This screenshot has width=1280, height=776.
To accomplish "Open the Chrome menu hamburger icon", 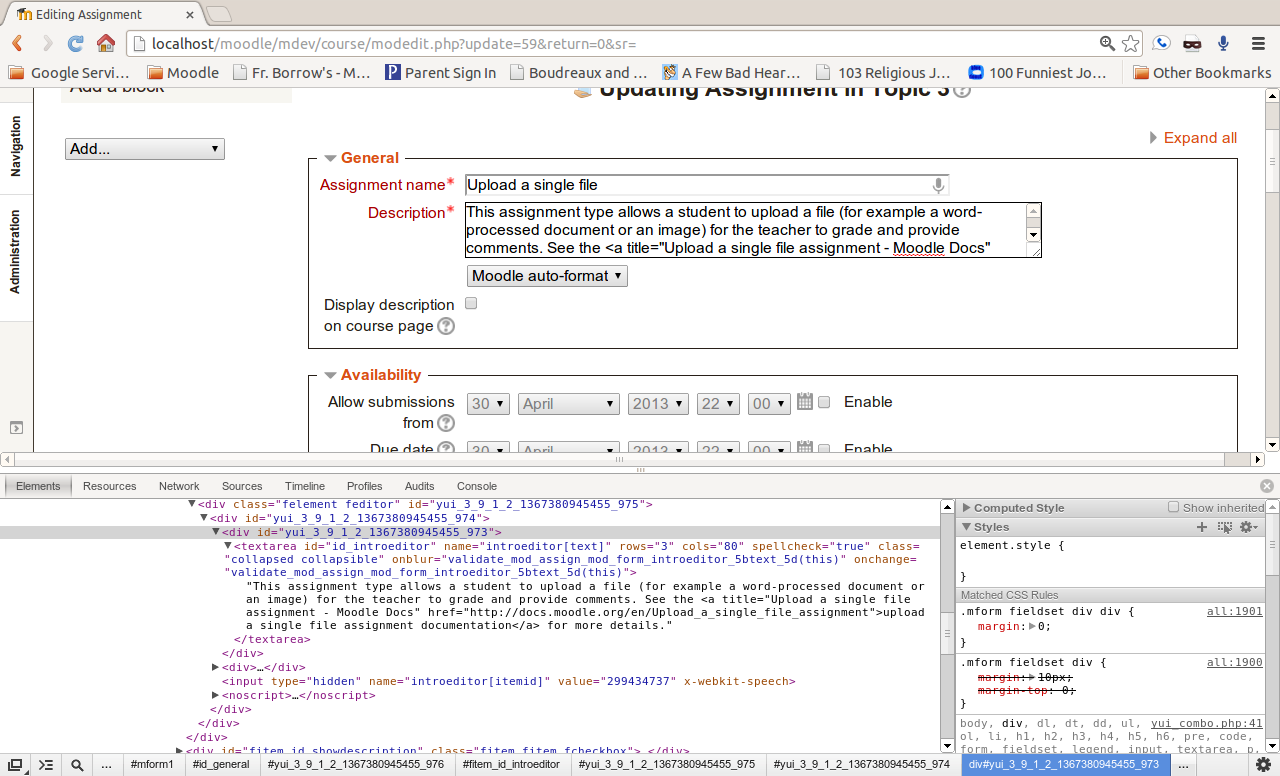I will pyautogui.click(x=1258, y=43).
